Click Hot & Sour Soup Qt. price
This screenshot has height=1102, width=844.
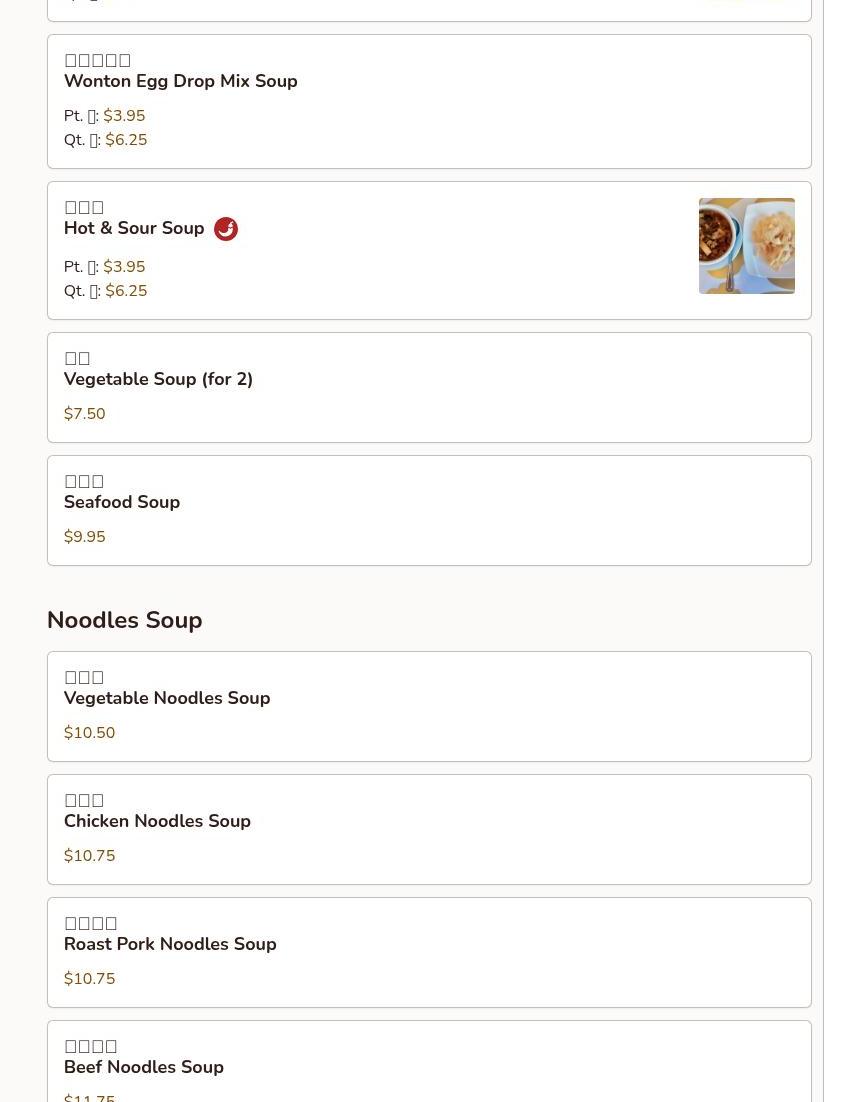coord(126,290)
